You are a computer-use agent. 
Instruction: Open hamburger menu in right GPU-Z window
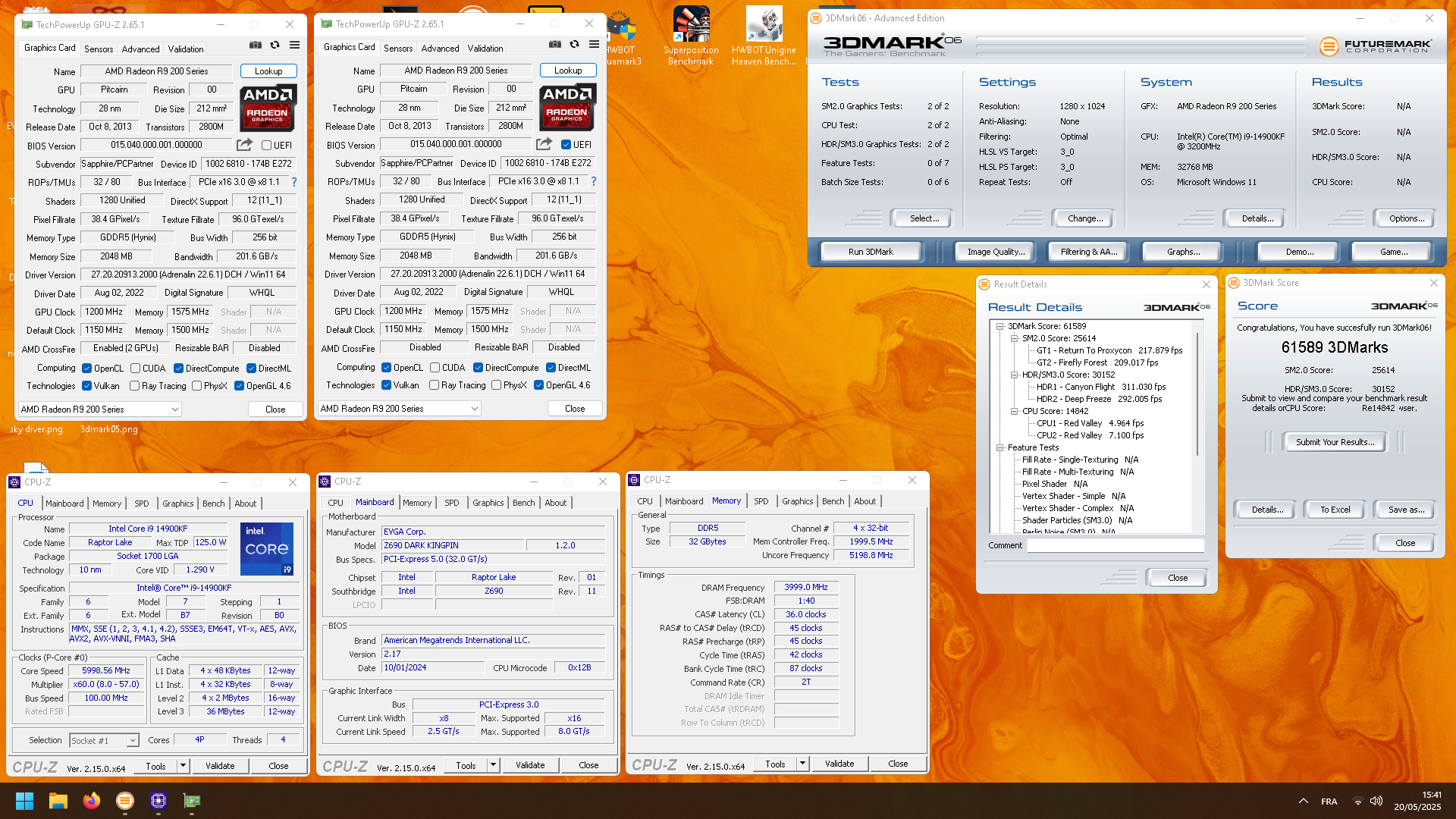click(595, 45)
